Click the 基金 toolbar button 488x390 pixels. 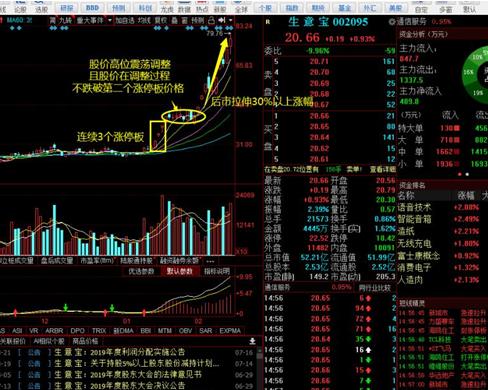pos(344,8)
